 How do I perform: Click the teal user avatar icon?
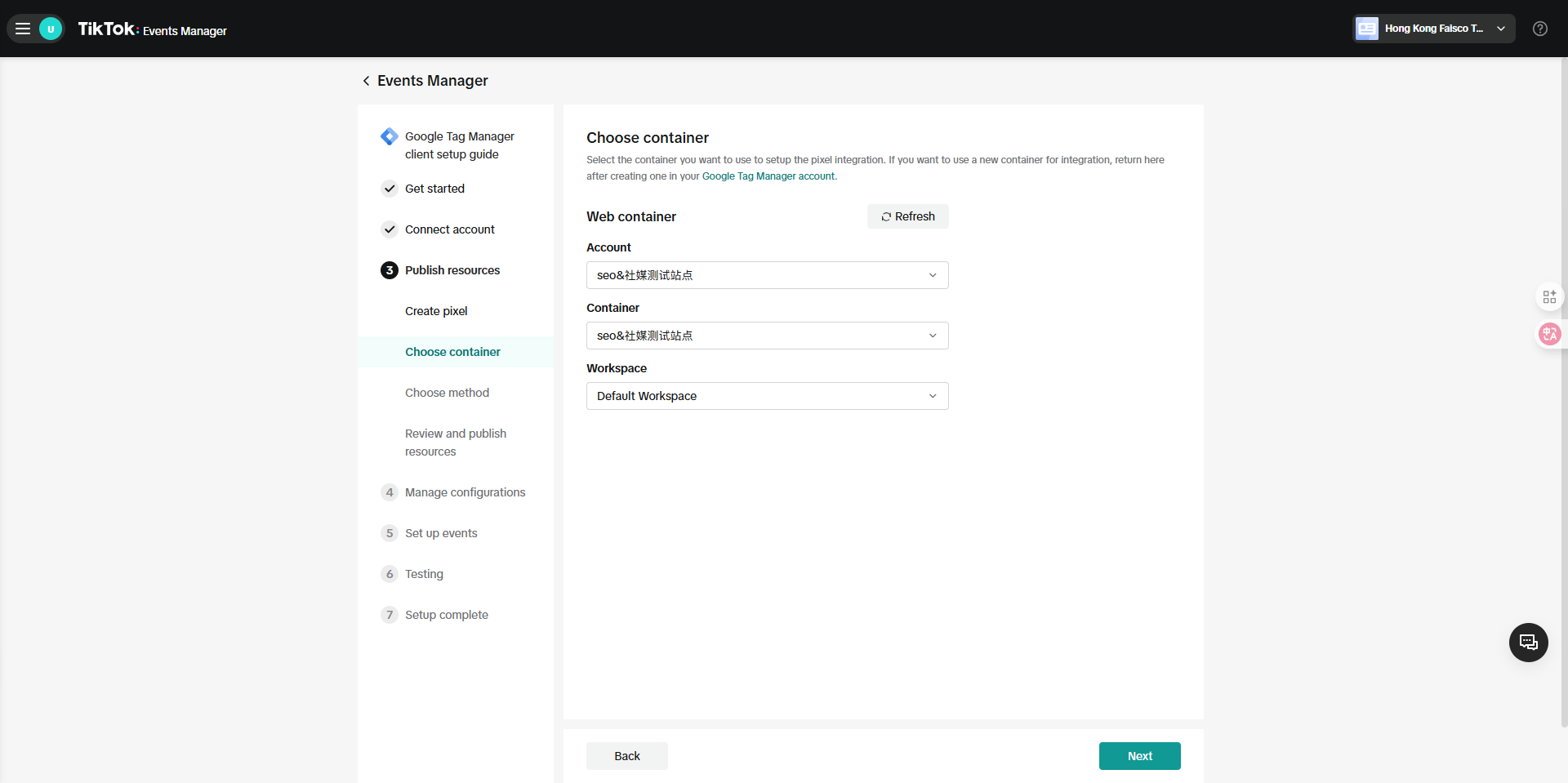[51, 29]
